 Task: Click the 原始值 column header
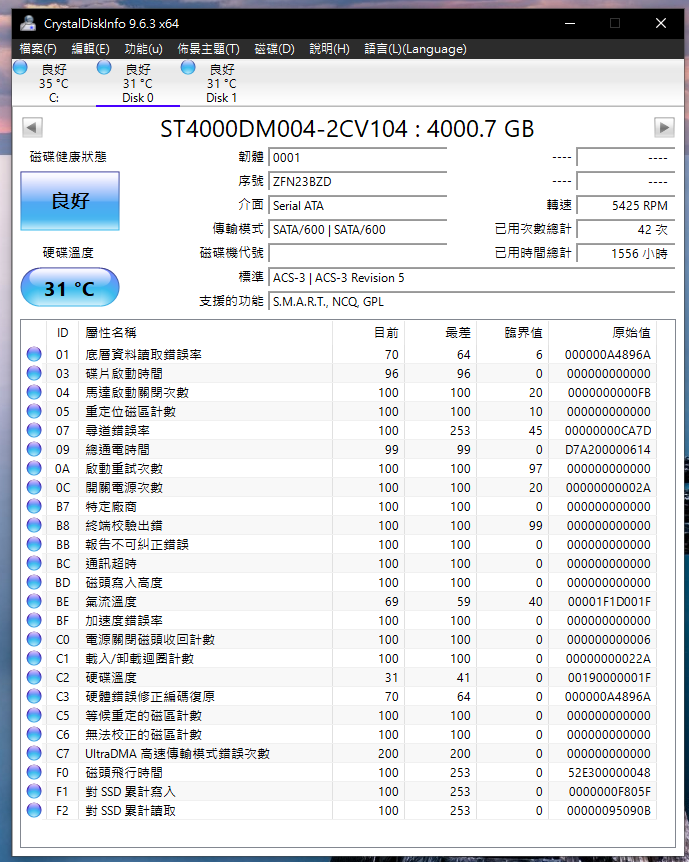click(603, 333)
